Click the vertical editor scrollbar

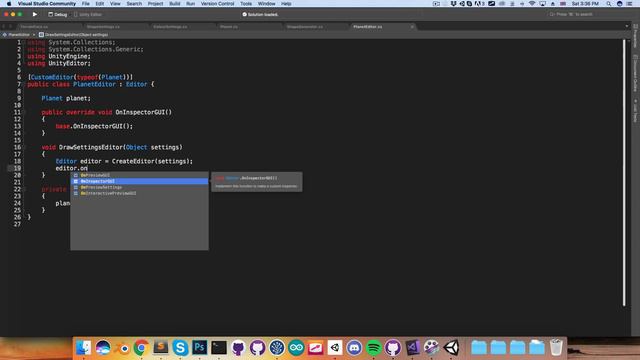click(624, 172)
